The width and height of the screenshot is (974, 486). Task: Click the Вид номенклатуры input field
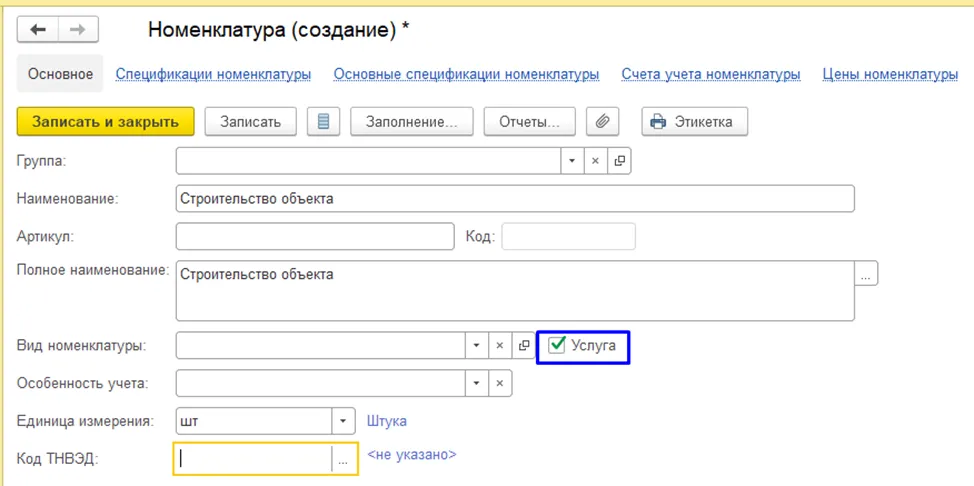(321, 346)
